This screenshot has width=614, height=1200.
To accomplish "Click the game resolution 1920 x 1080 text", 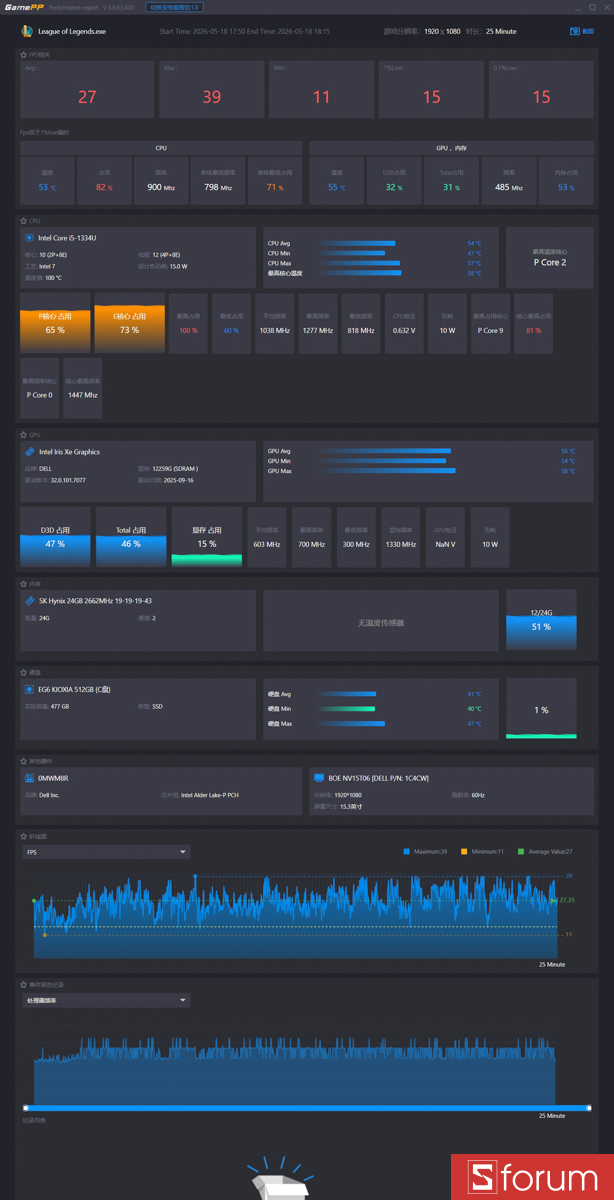I will pyautogui.click(x=442, y=31).
